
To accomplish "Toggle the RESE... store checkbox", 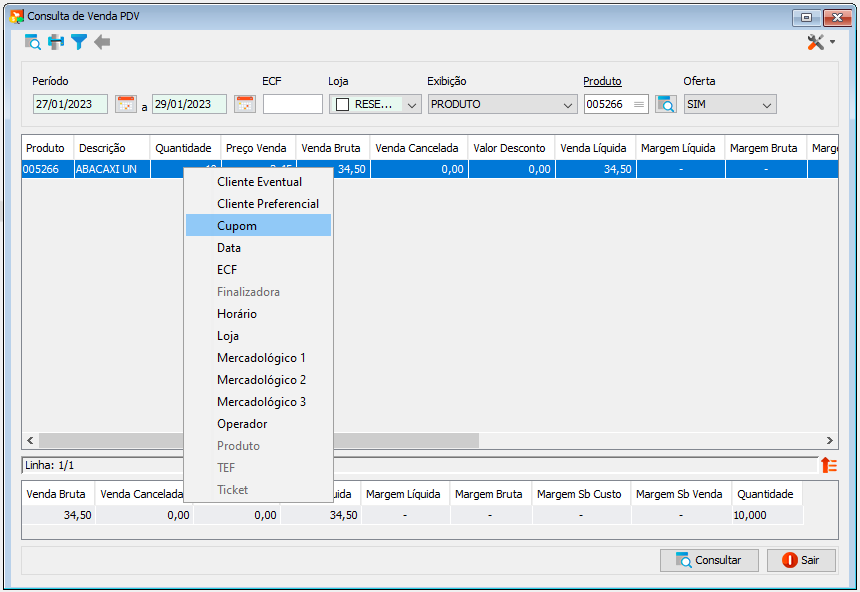I will (342, 104).
